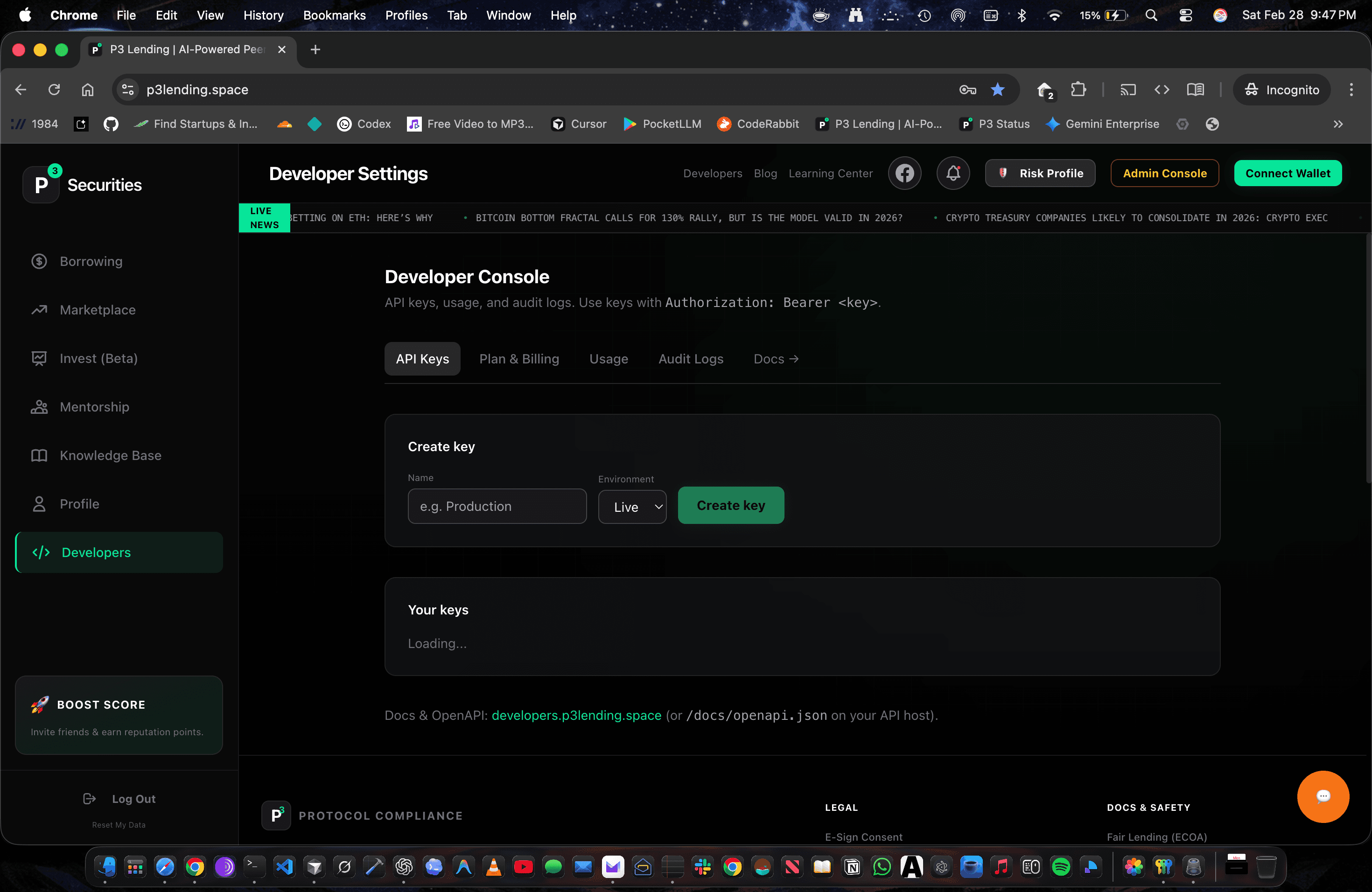Open the Facebook social icon

pyautogui.click(x=904, y=173)
